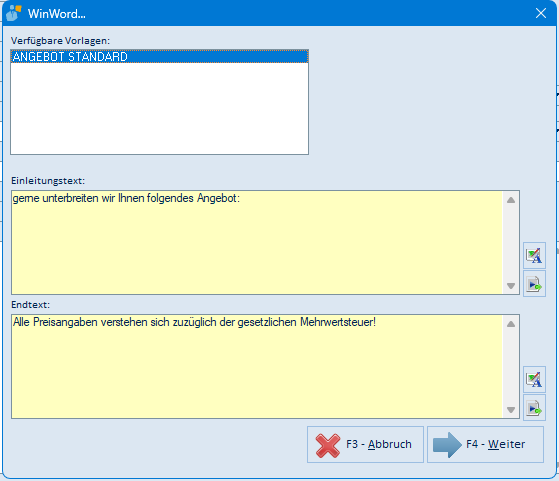Cancel with the F3 - Abbruch button
The image size is (559, 481).
coord(365,444)
